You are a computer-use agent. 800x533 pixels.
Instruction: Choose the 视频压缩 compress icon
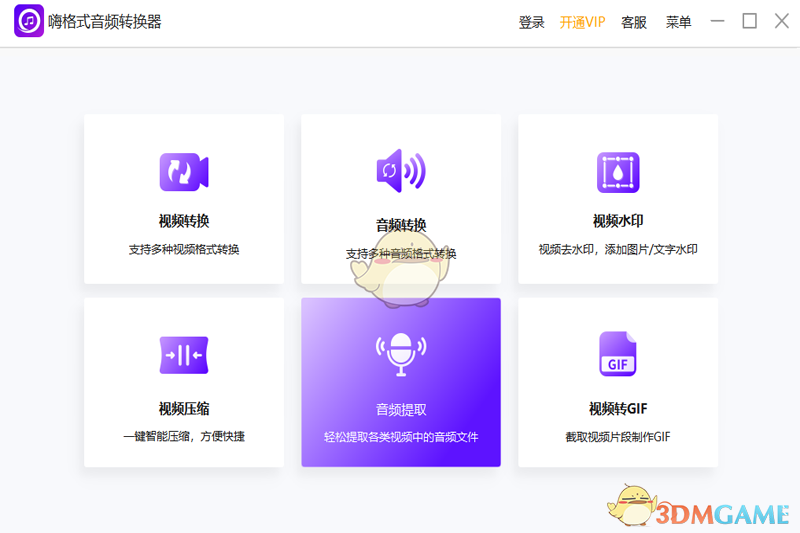point(184,355)
